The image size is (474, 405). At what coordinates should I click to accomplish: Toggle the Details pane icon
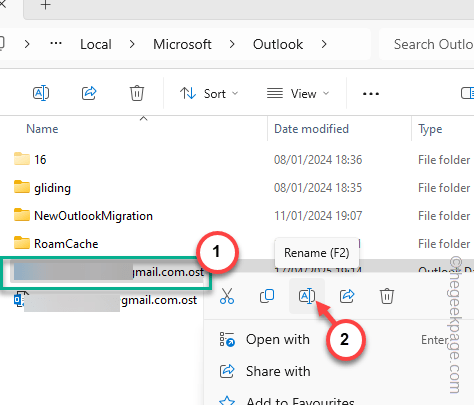click(467, 93)
